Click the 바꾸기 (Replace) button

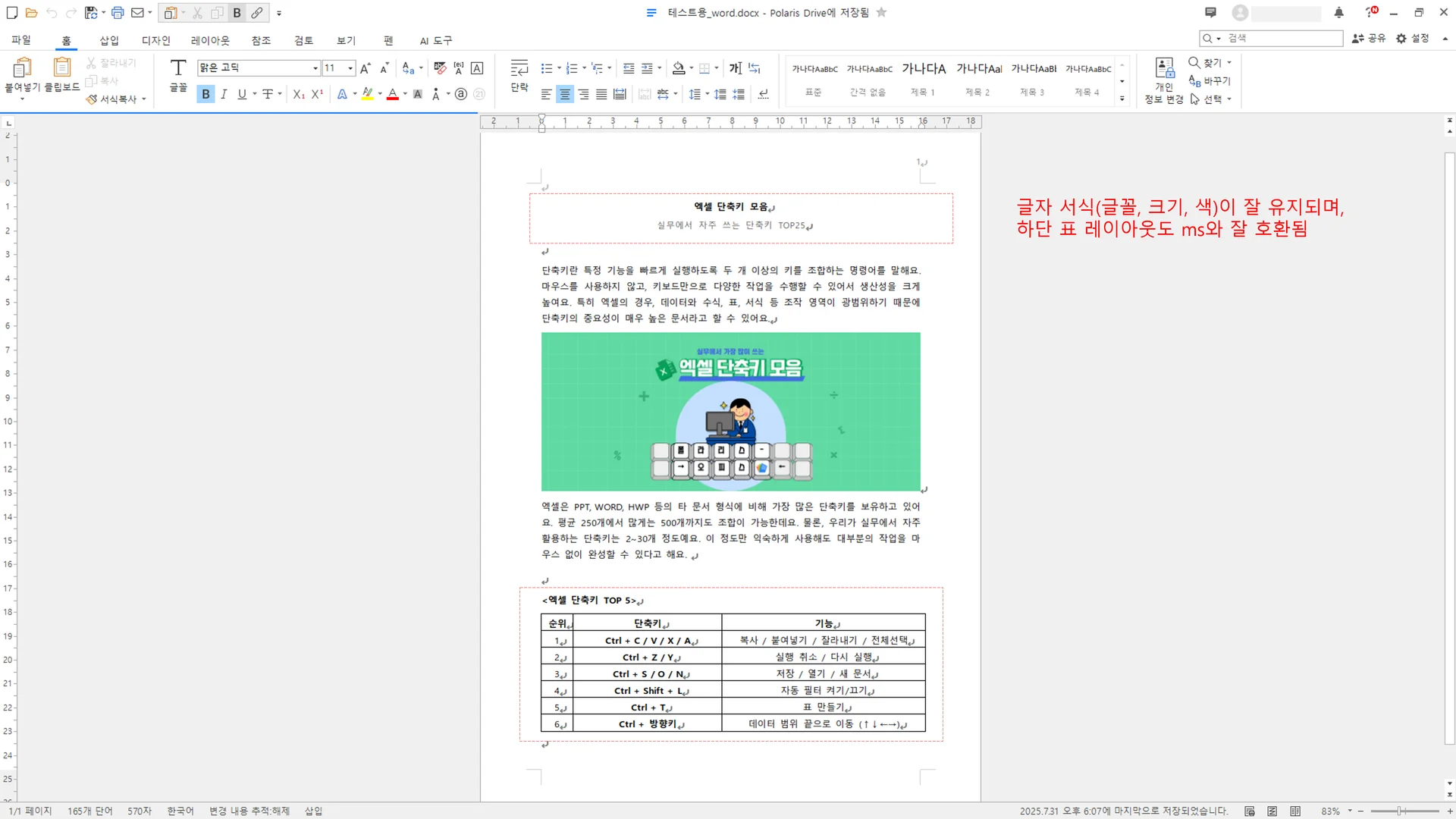1211,81
